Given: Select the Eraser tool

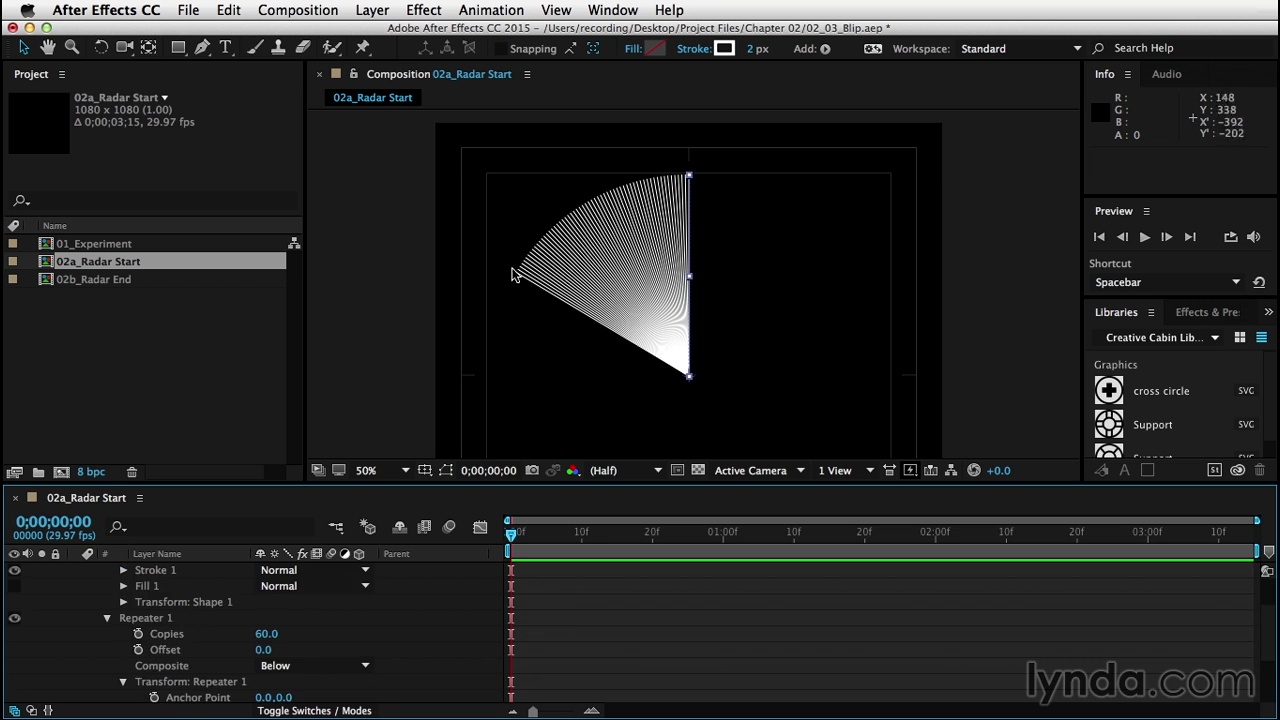Looking at the screenshot, I should tap(303, 48).
